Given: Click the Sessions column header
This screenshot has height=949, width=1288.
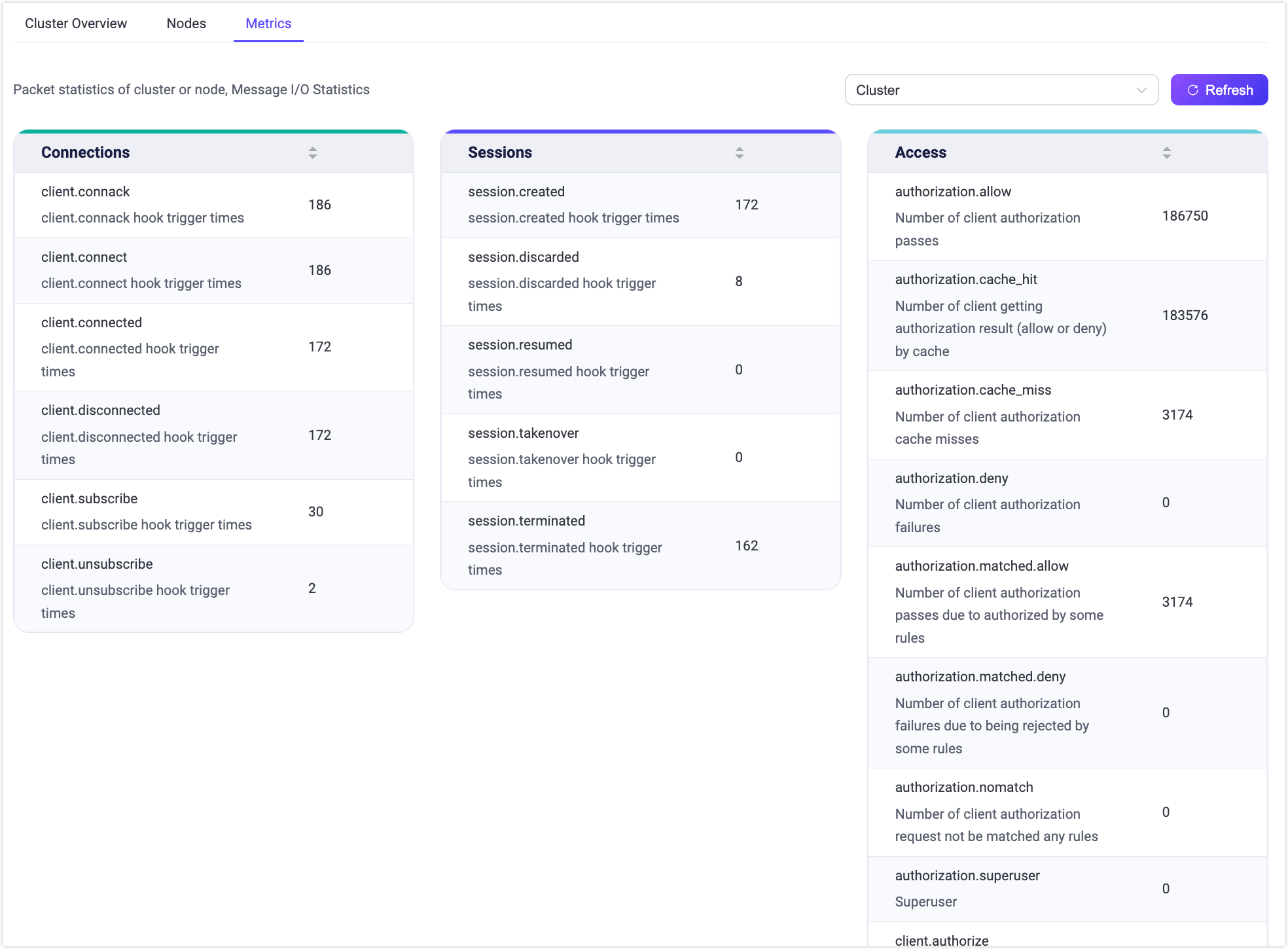Looking at the screenshot, I should coord(500,152).
